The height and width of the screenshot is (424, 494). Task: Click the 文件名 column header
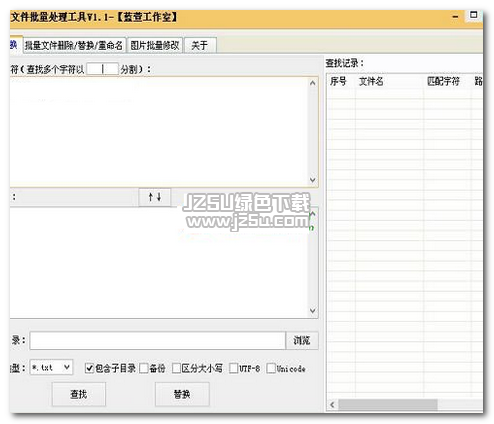pos(389,81)
